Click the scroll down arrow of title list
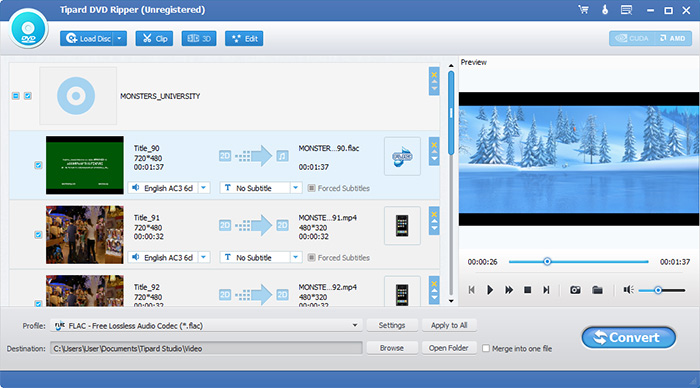This screenshot has height=388, width=700. (451, 301)
